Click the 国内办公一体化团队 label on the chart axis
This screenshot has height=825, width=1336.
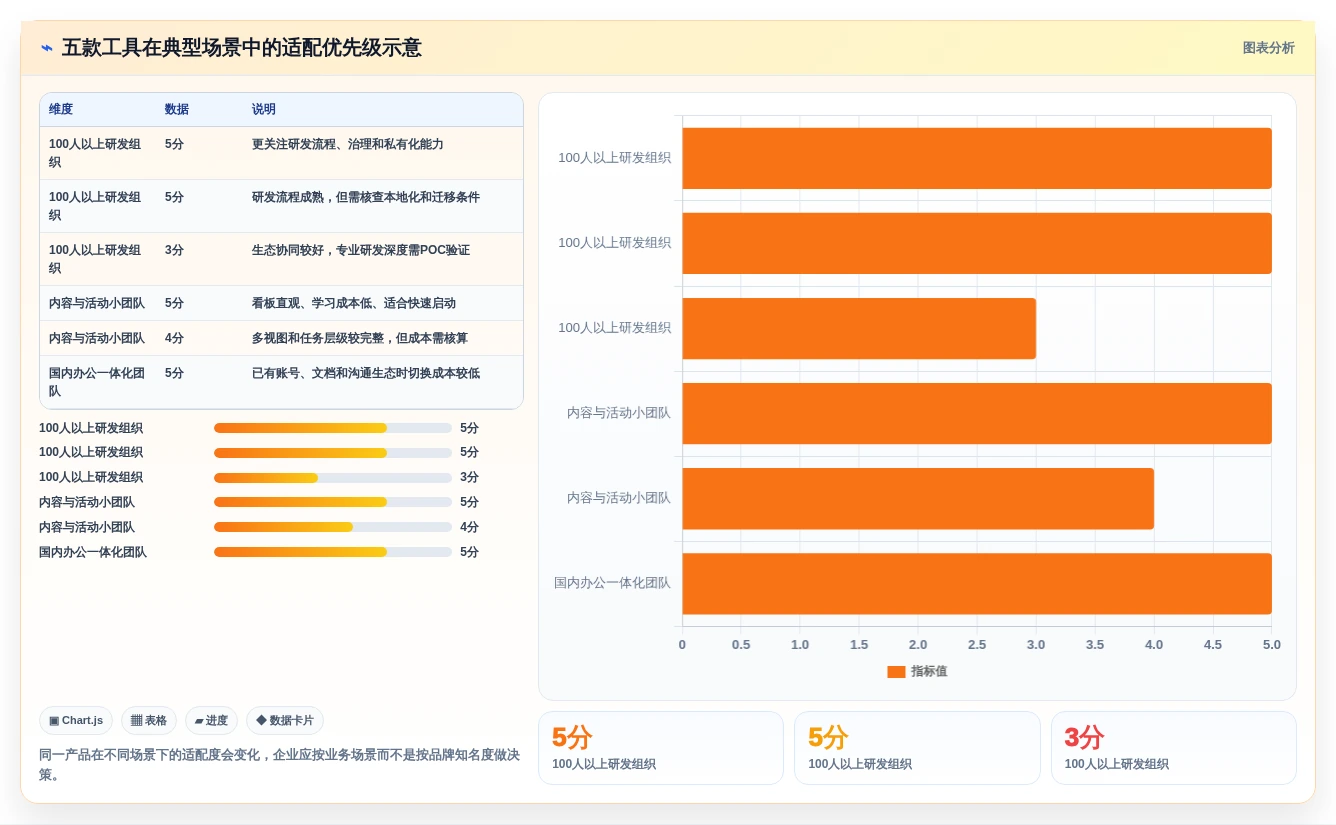613,583
